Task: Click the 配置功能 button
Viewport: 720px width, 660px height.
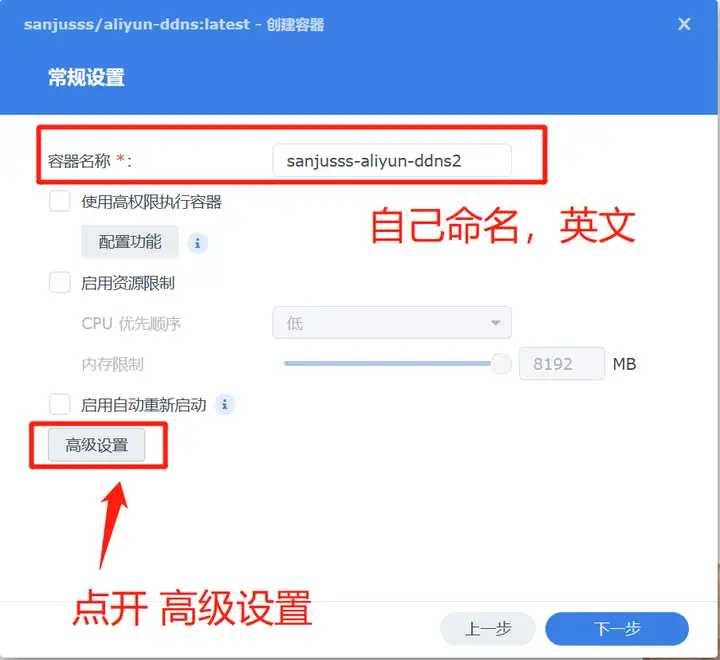Action: click(x=130, y=242)
